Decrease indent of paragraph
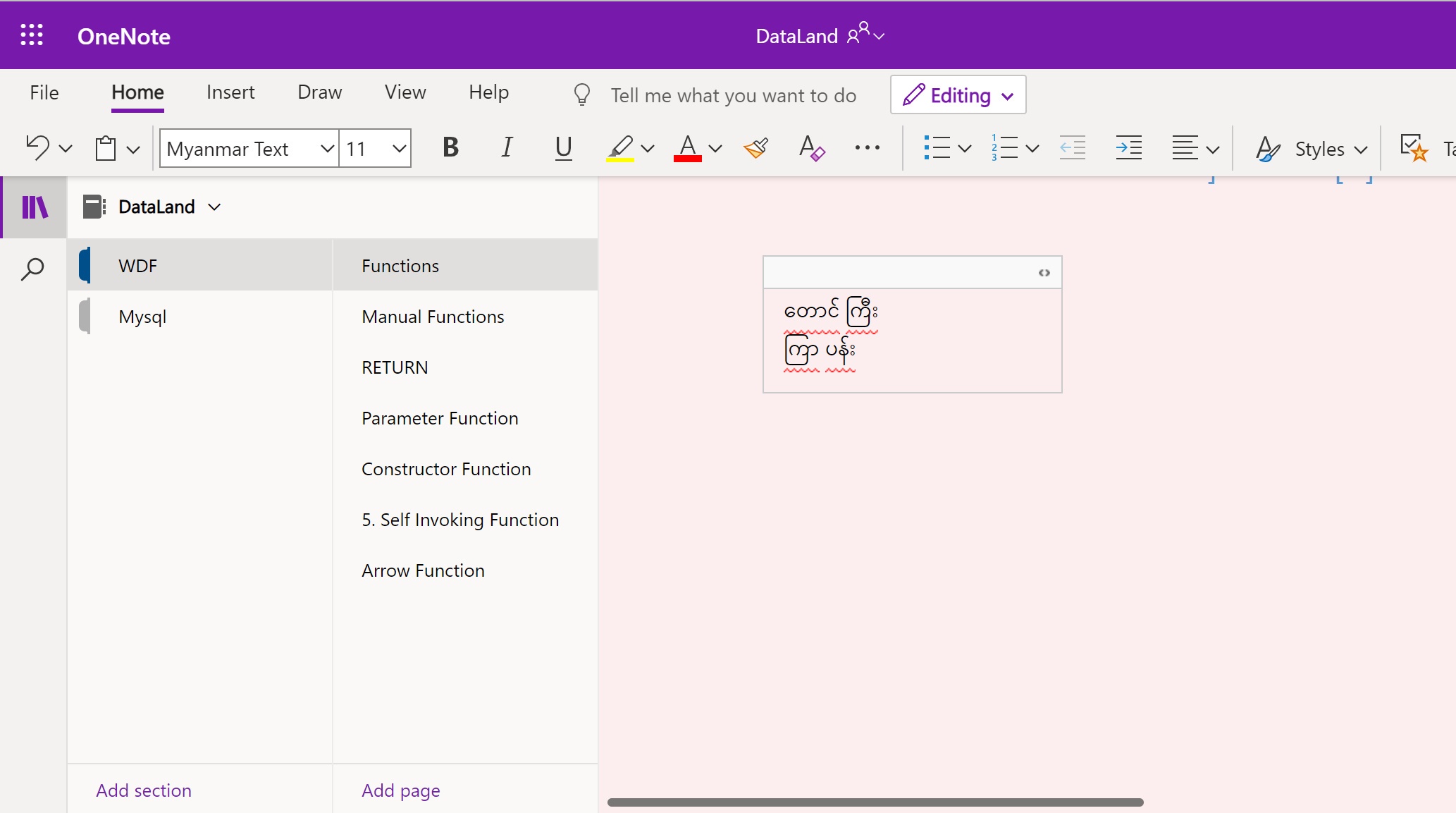 pos(1073,148)
